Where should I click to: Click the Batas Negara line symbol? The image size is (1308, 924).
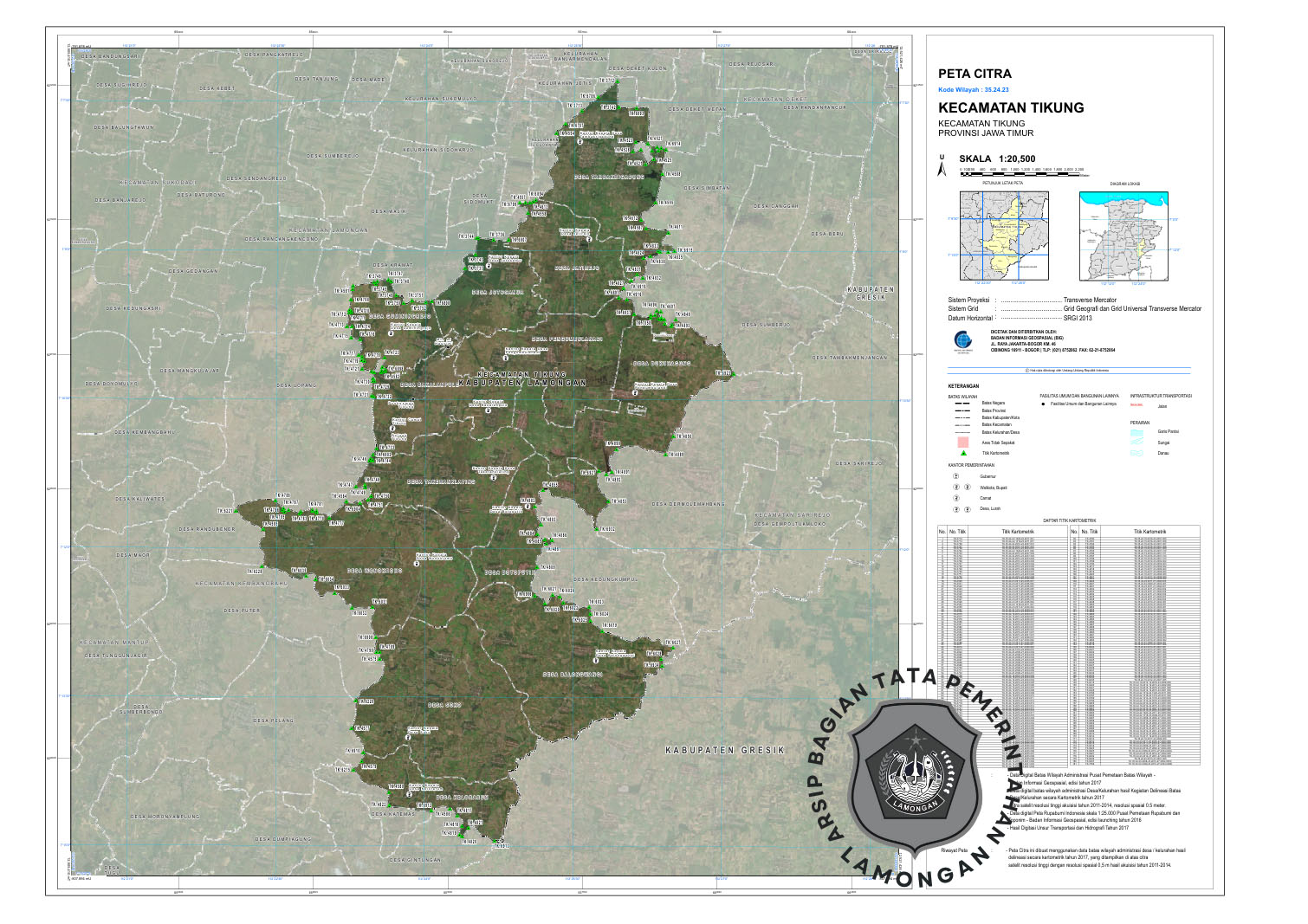(x=962, y=404)
